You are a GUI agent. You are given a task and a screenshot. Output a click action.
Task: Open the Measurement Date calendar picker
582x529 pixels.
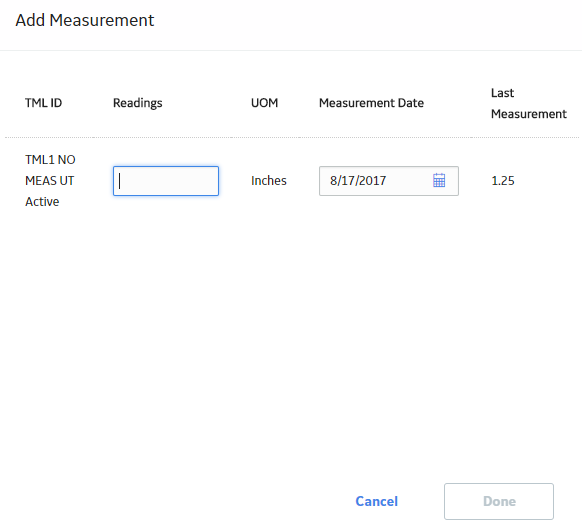[x=439, y=180]
